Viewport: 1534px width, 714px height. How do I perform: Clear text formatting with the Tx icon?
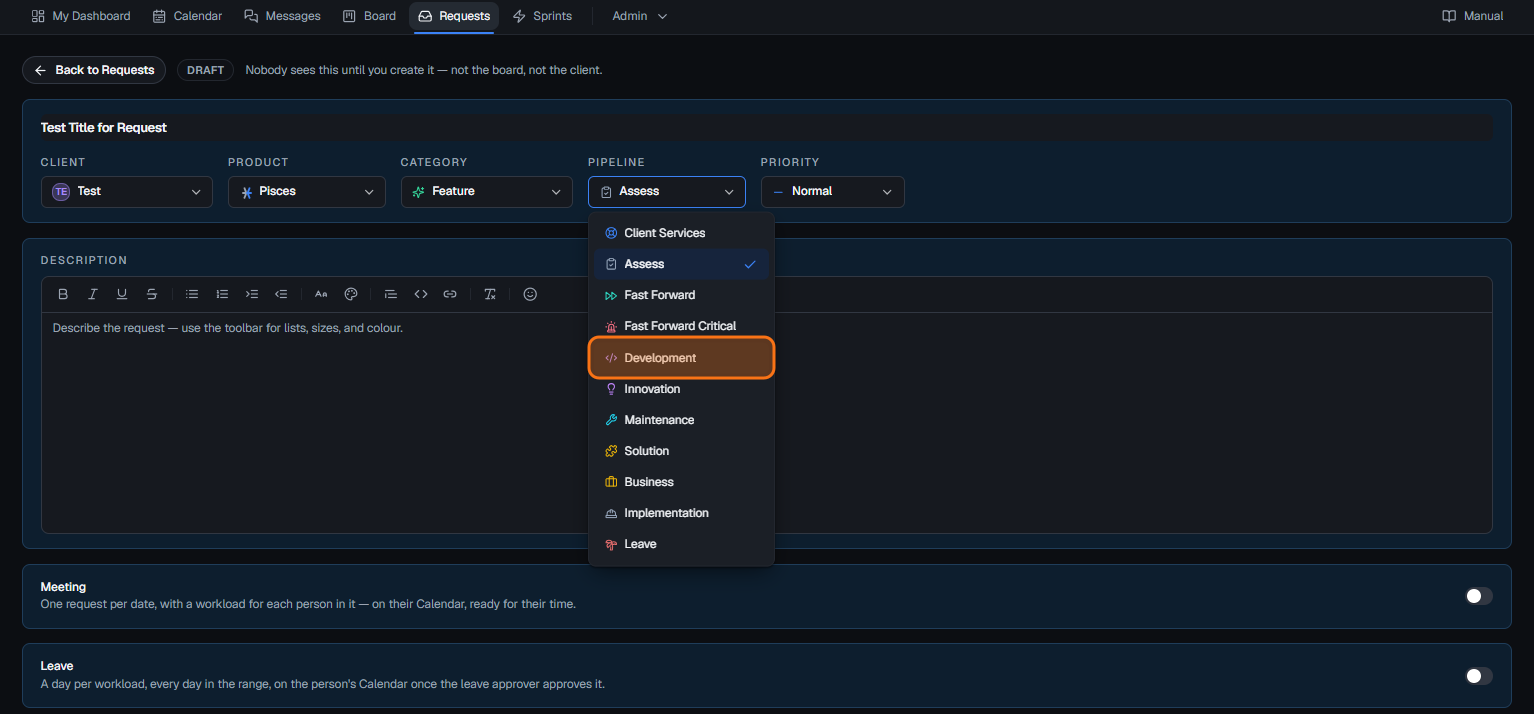490,294
